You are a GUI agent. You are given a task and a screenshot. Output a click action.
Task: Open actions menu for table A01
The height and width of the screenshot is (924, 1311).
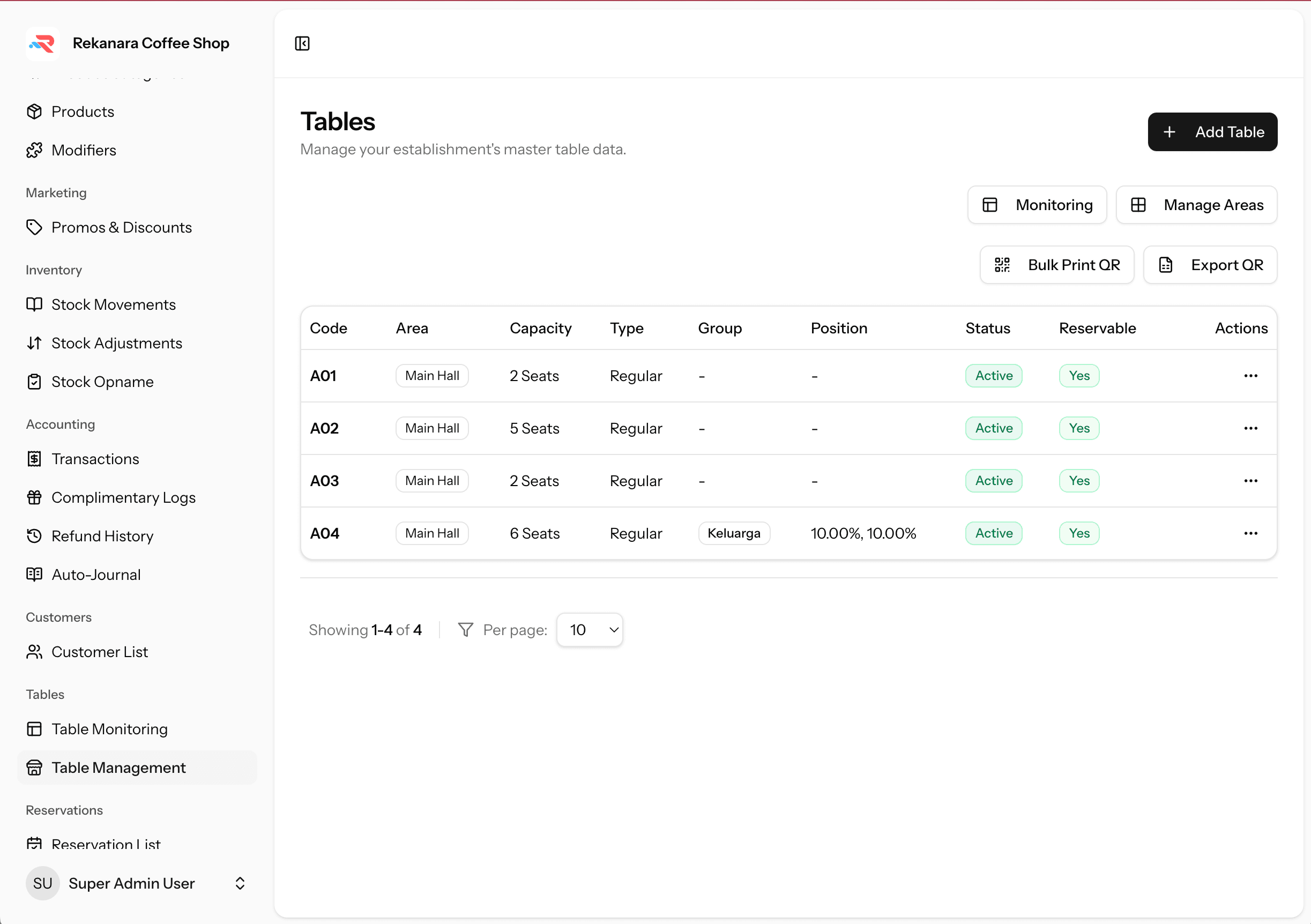pyautogui.click(x=1250, y=376)
